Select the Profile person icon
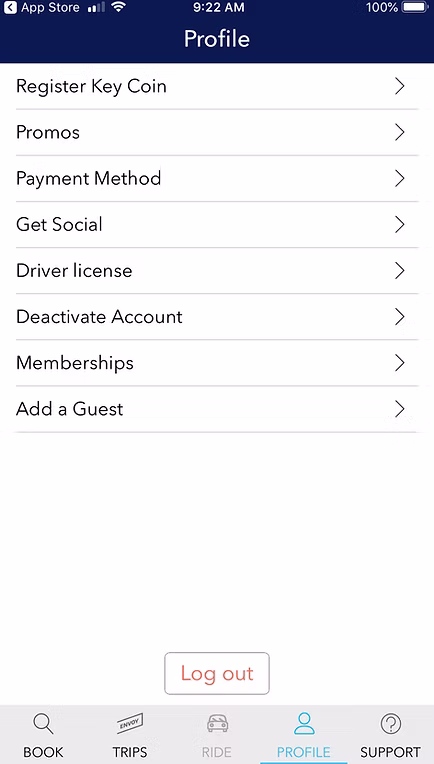Viewport: 434px width, 764px height. (304, 724)
